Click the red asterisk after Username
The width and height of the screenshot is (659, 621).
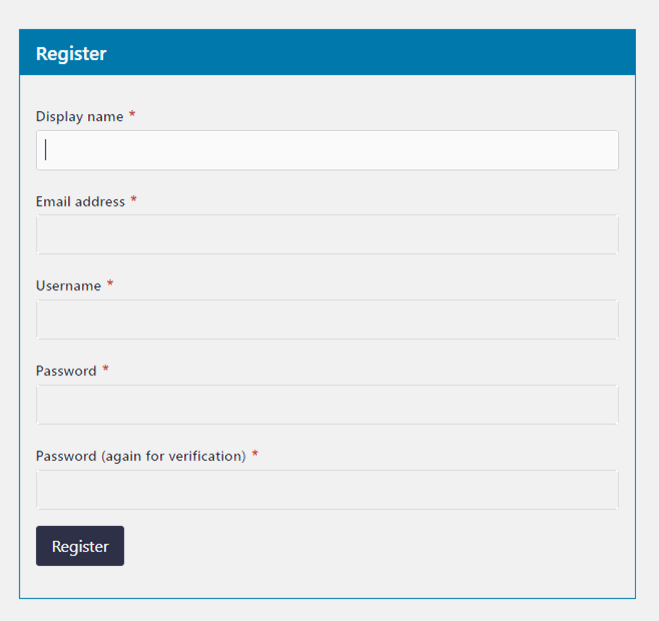[110, 286]
